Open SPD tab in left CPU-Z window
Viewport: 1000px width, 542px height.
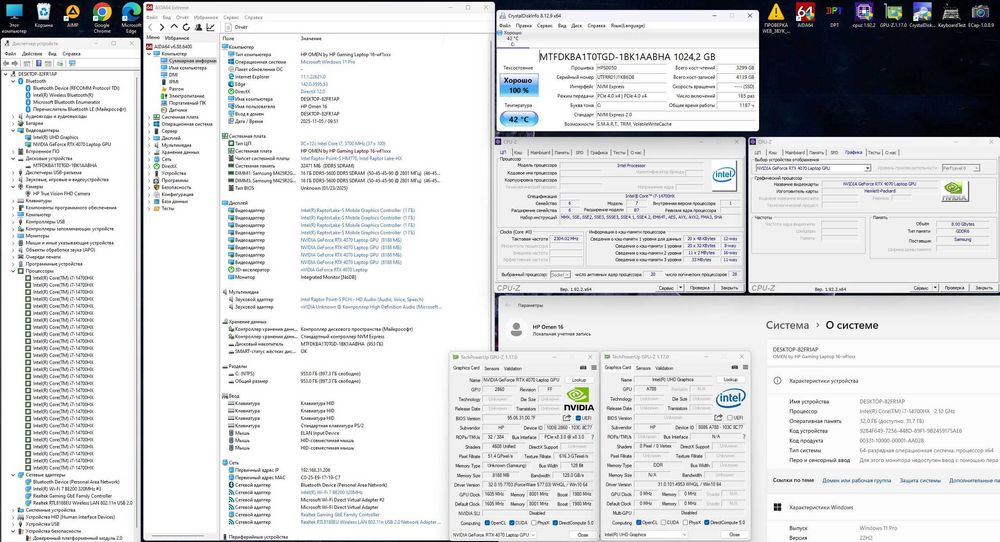coord(579,152)
